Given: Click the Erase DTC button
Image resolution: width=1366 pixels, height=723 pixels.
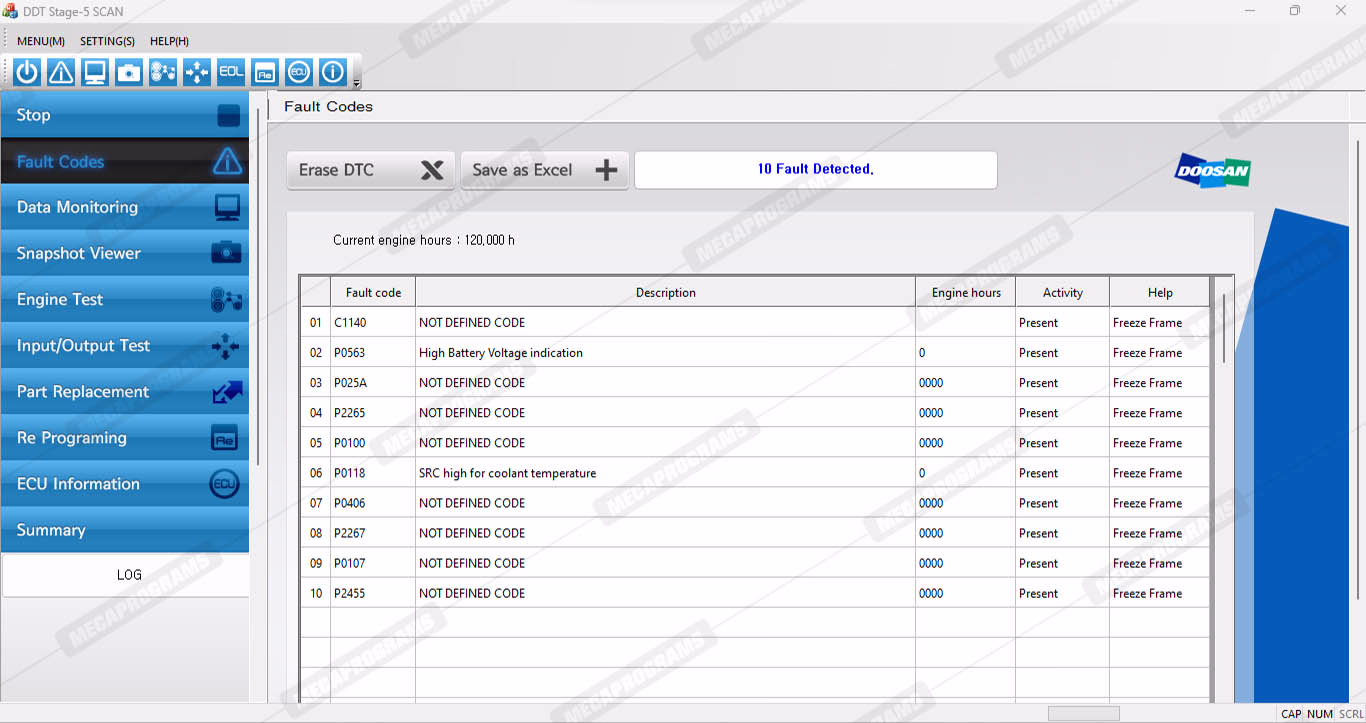Looking at the screenshot, I should [x=370, y=170].
